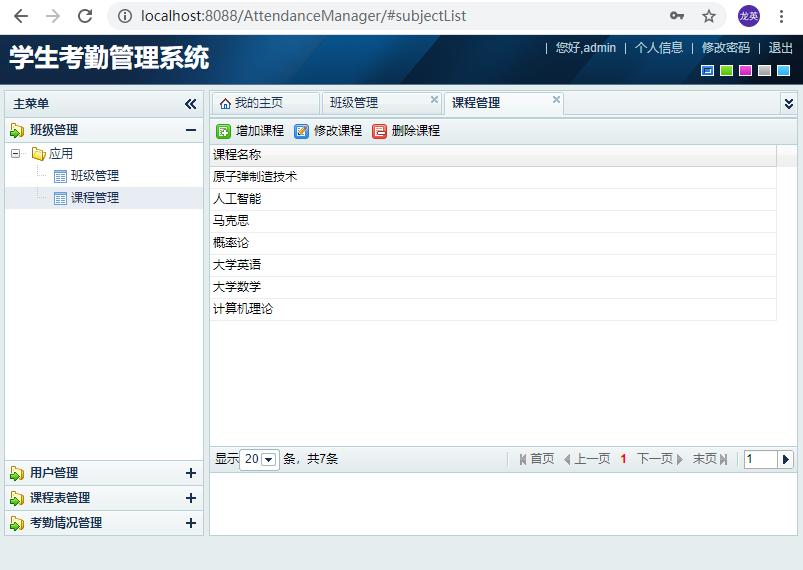This screenshot has width=803, height=570.
Task: Close the 课程管理 tab
Action: click(x=556, y=99)
